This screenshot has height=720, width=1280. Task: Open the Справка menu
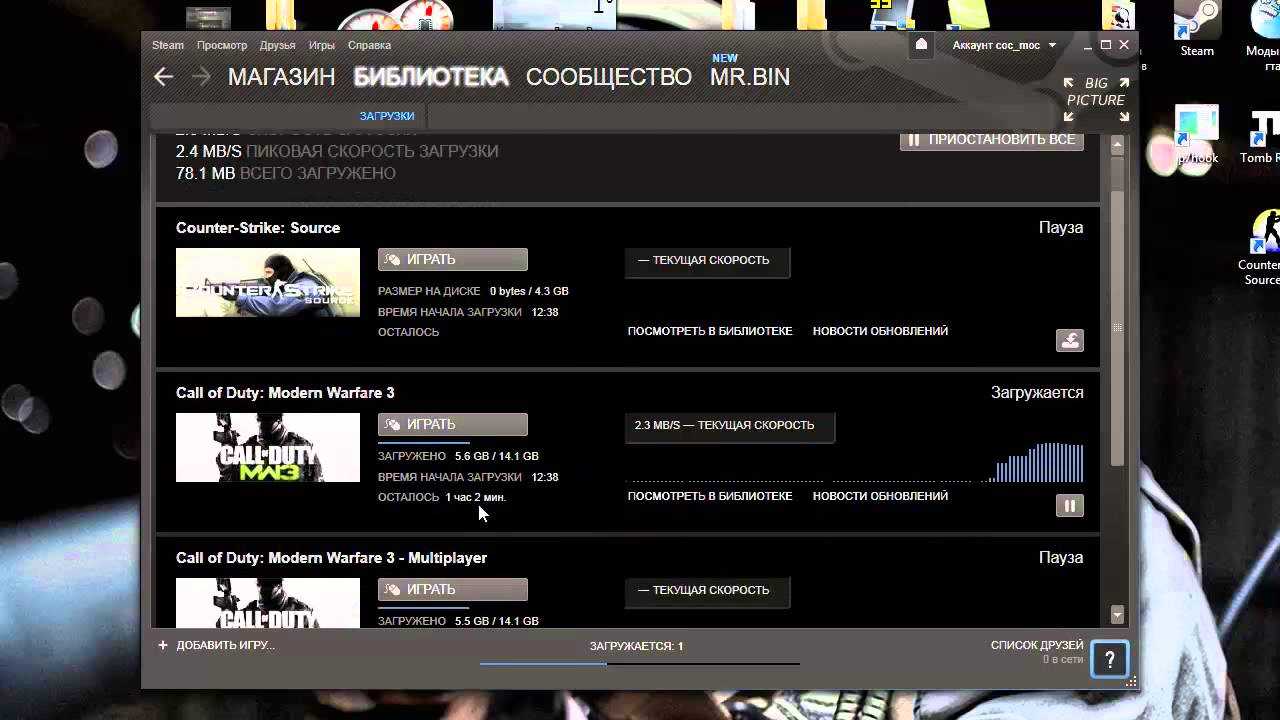click(x=369, y=45)
